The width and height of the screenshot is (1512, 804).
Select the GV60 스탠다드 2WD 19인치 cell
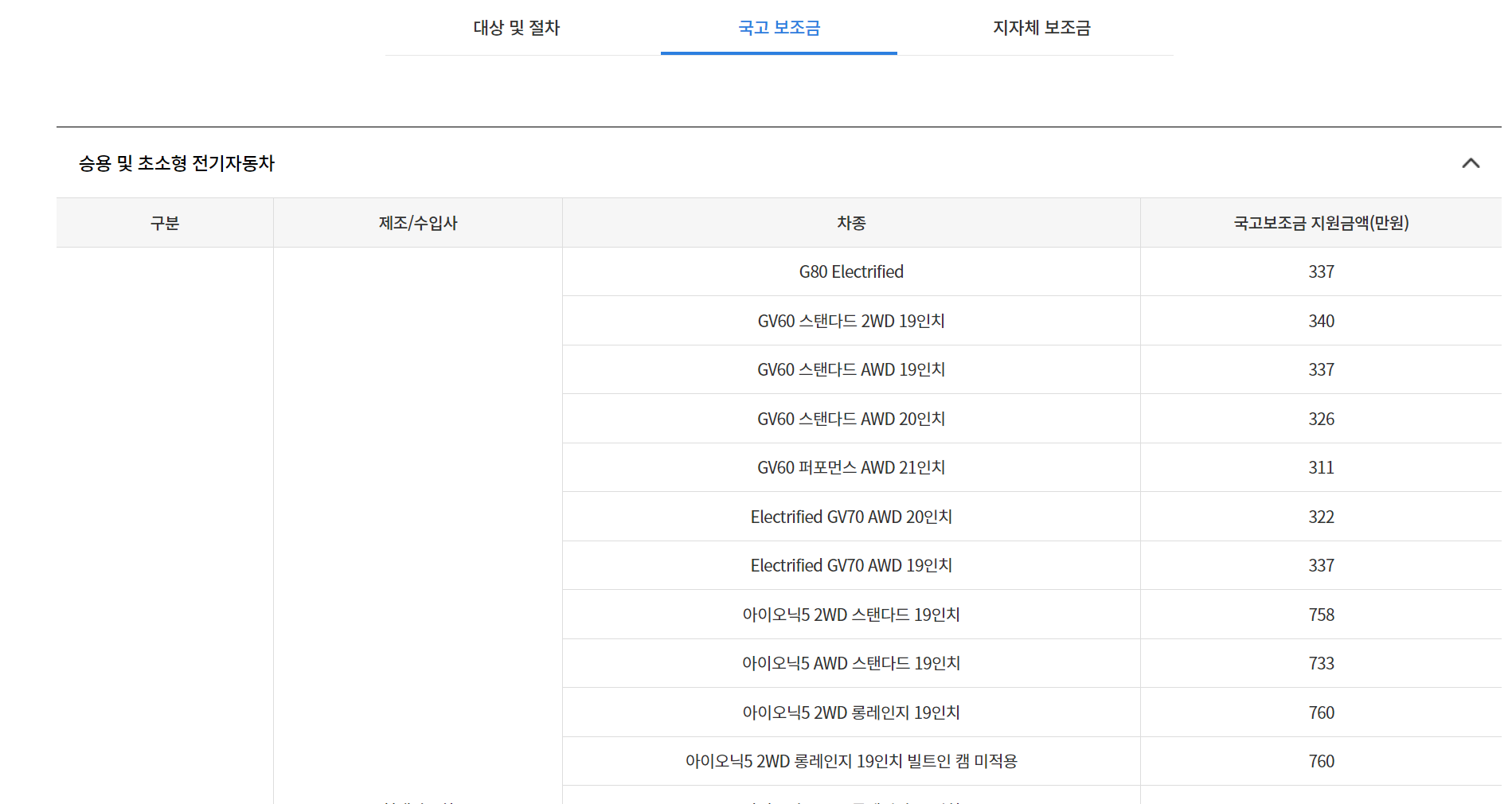(851, 321)
